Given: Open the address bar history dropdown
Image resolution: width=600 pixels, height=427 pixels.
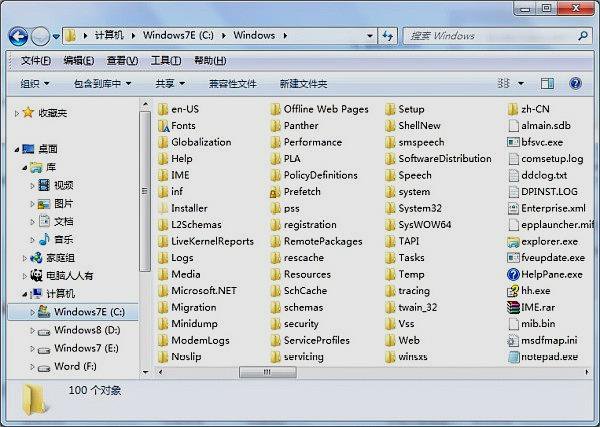Looking at the screenshot, I should tap(370, 36).
